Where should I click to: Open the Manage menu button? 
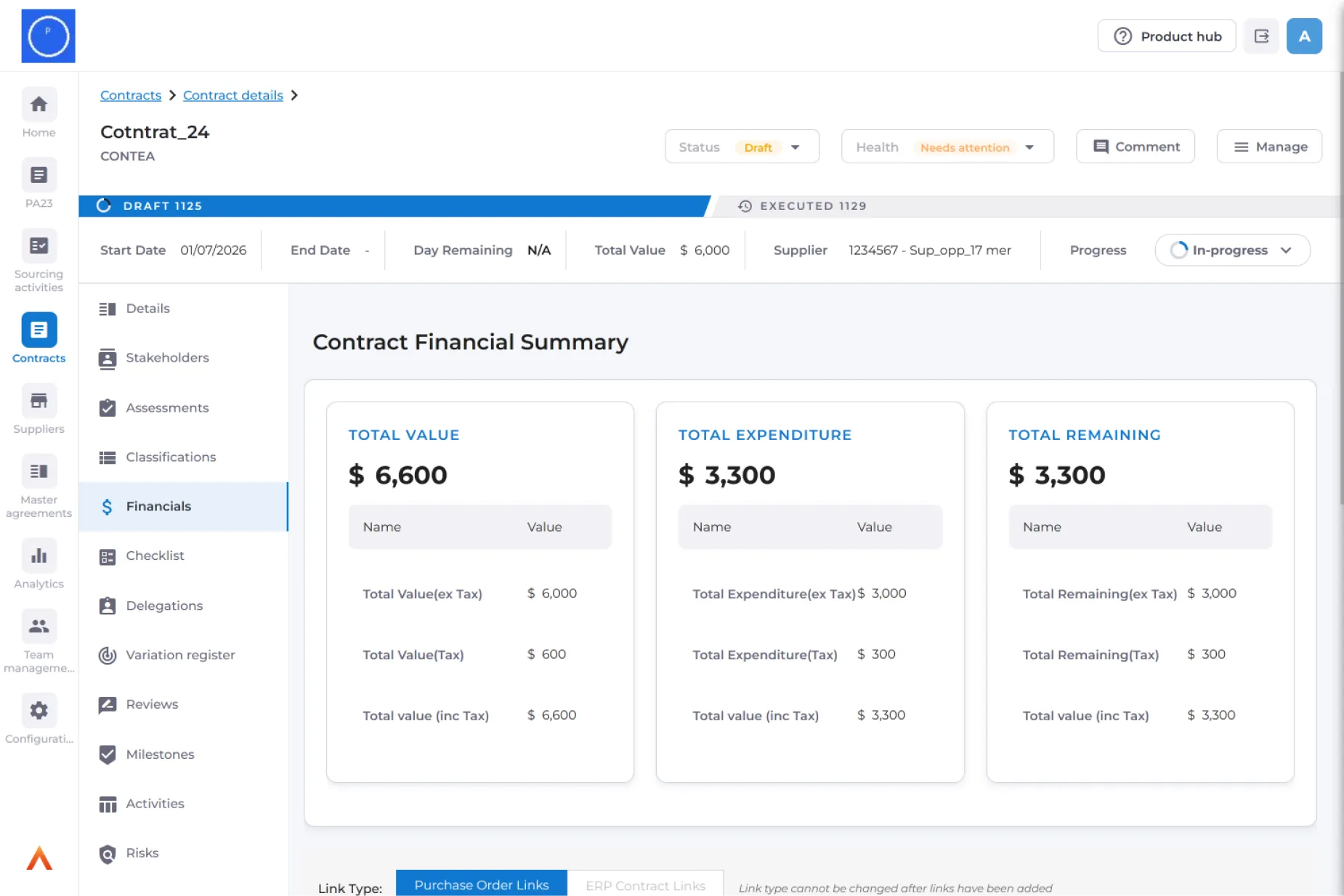coord(1269,147)
